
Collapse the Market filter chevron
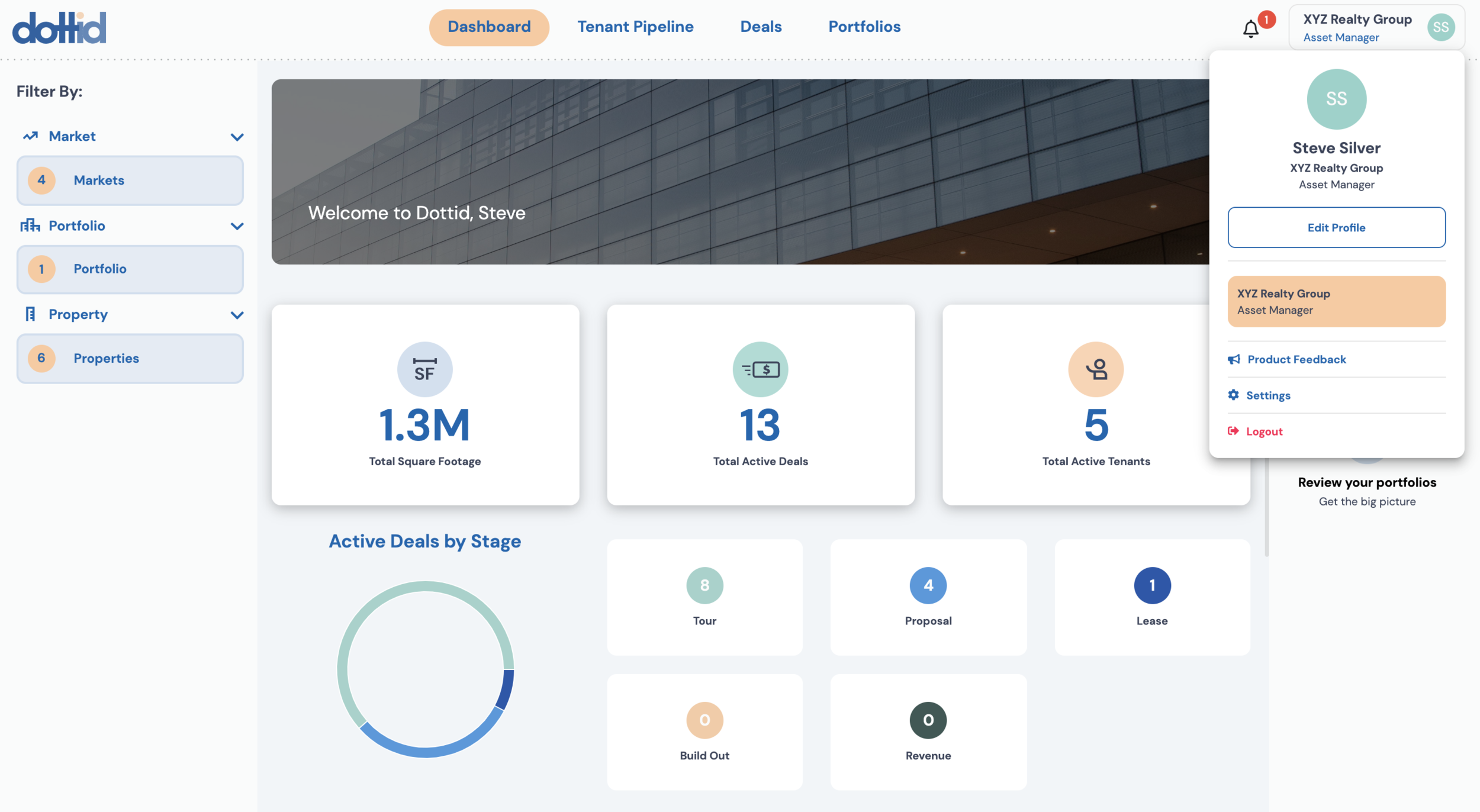(237, 137)
